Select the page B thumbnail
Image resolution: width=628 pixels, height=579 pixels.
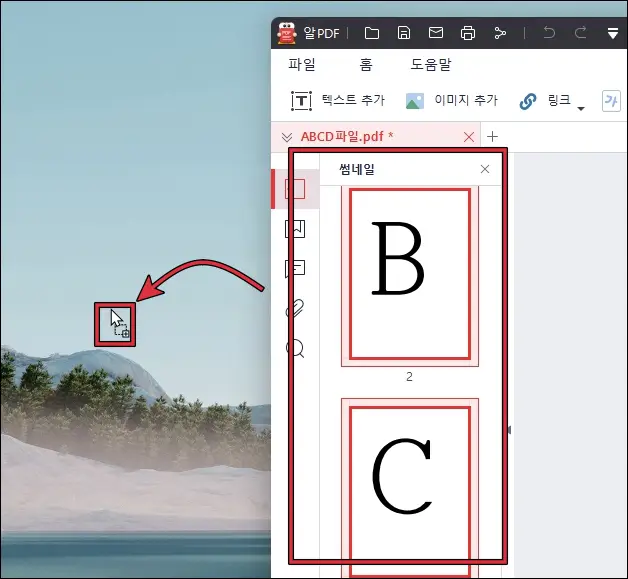pos(410,274)
